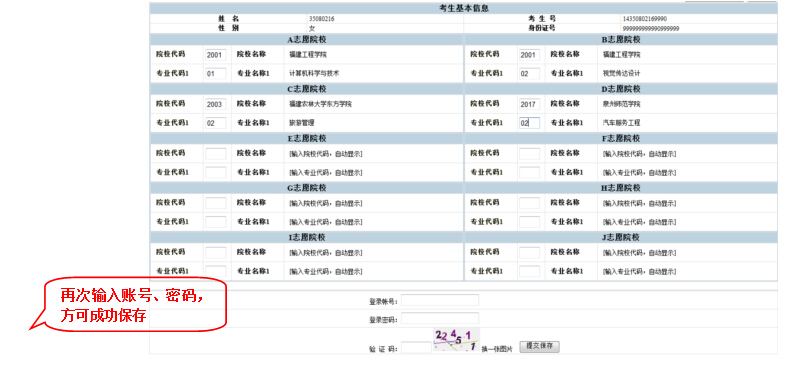Focus the empty E志愿 专业代码1 field
Screen dimensions: 785x374
216,173
